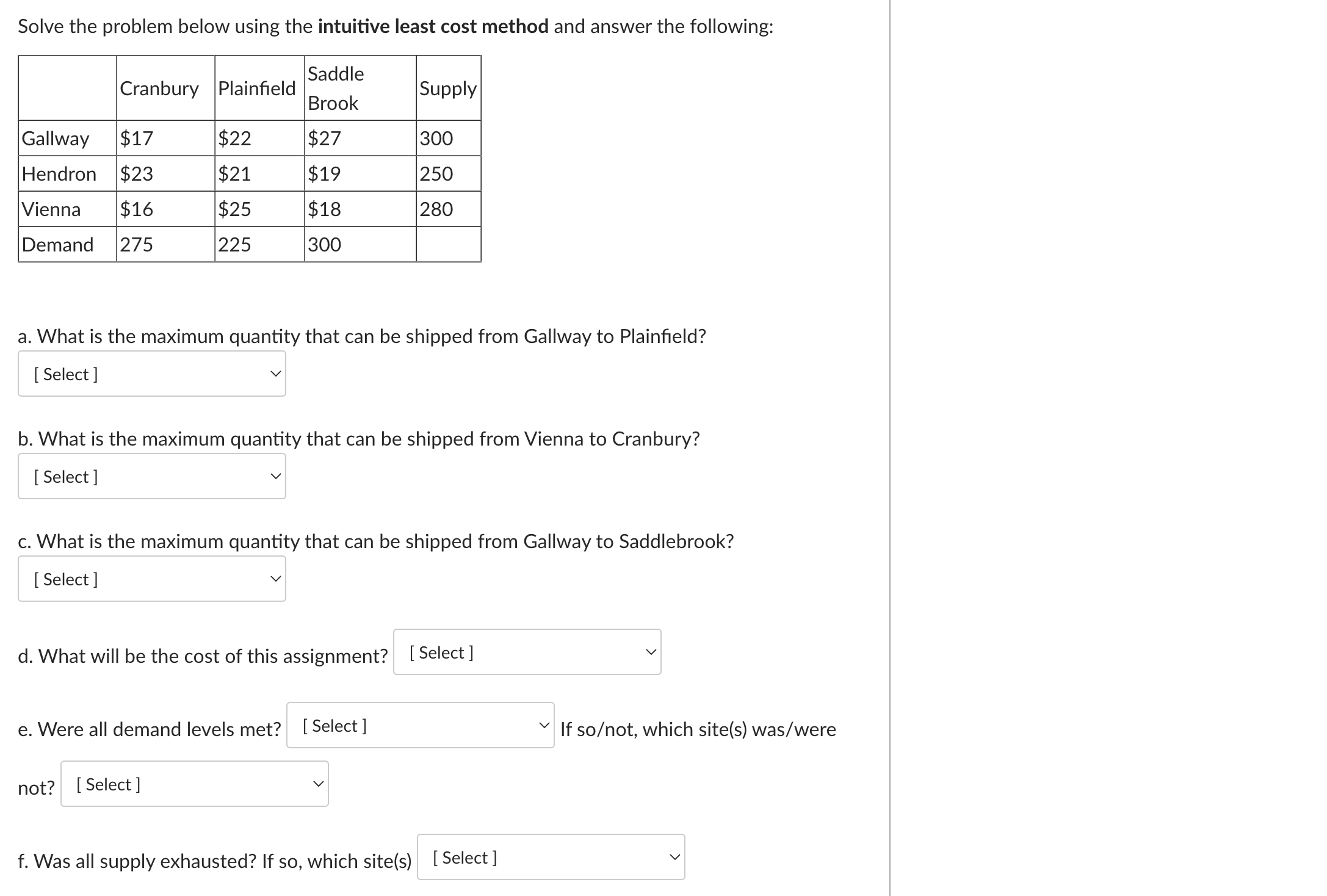Click the question a text

(362, 336)
